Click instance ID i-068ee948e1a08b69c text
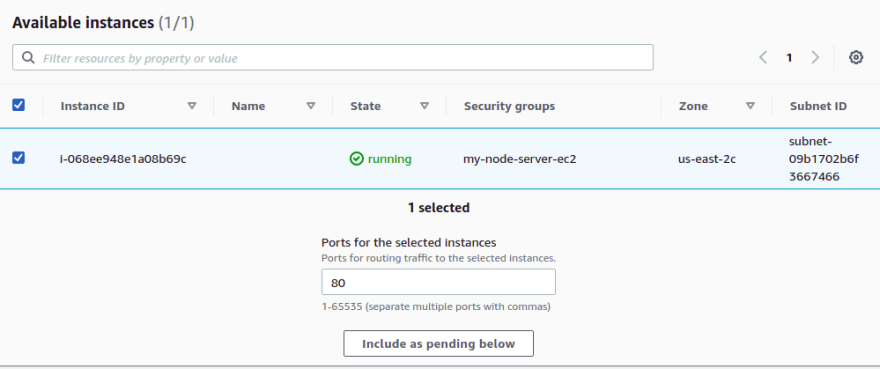Image resolution: width=880 pixels, height=369 pixels. click(123, 160)
